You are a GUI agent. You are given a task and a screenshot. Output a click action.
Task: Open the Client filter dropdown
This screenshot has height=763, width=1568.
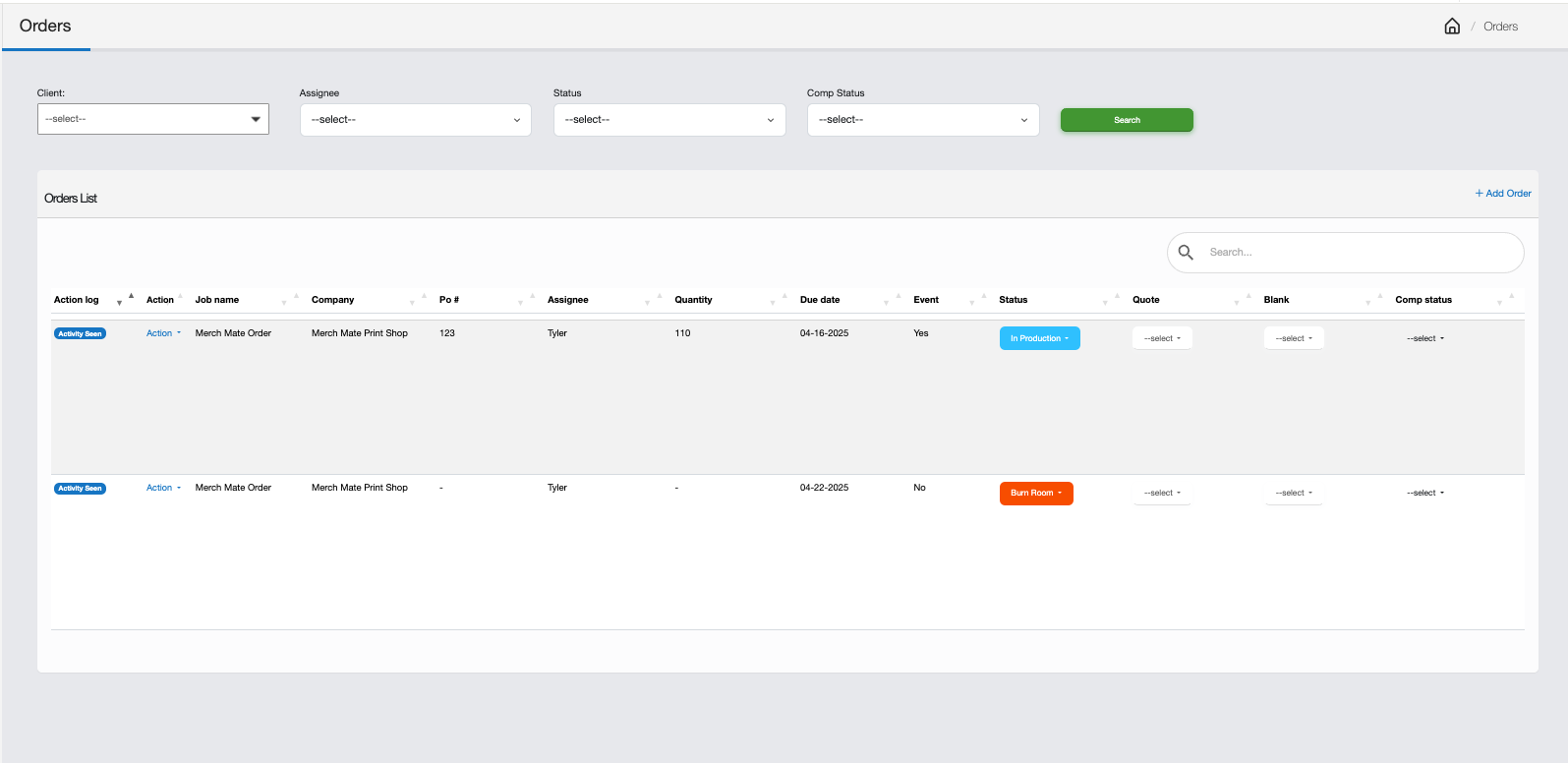coord(153,119)
